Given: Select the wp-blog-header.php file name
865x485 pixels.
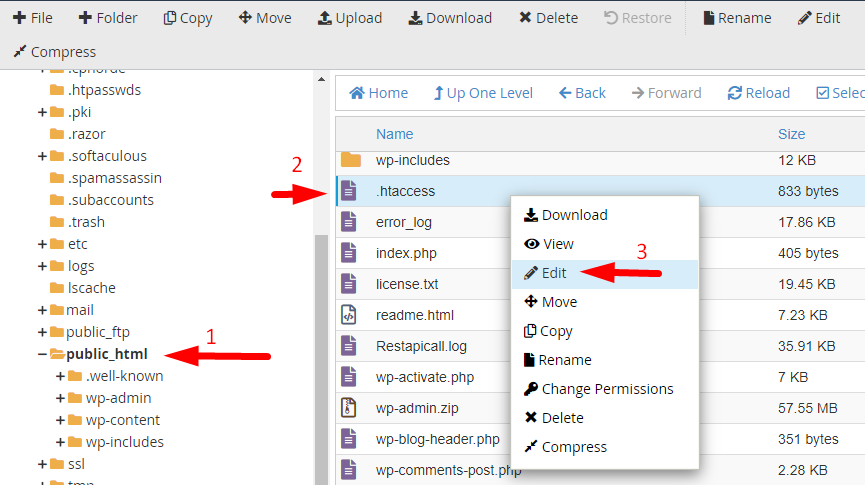Looking at the screenshot, I should coord(437,439).
